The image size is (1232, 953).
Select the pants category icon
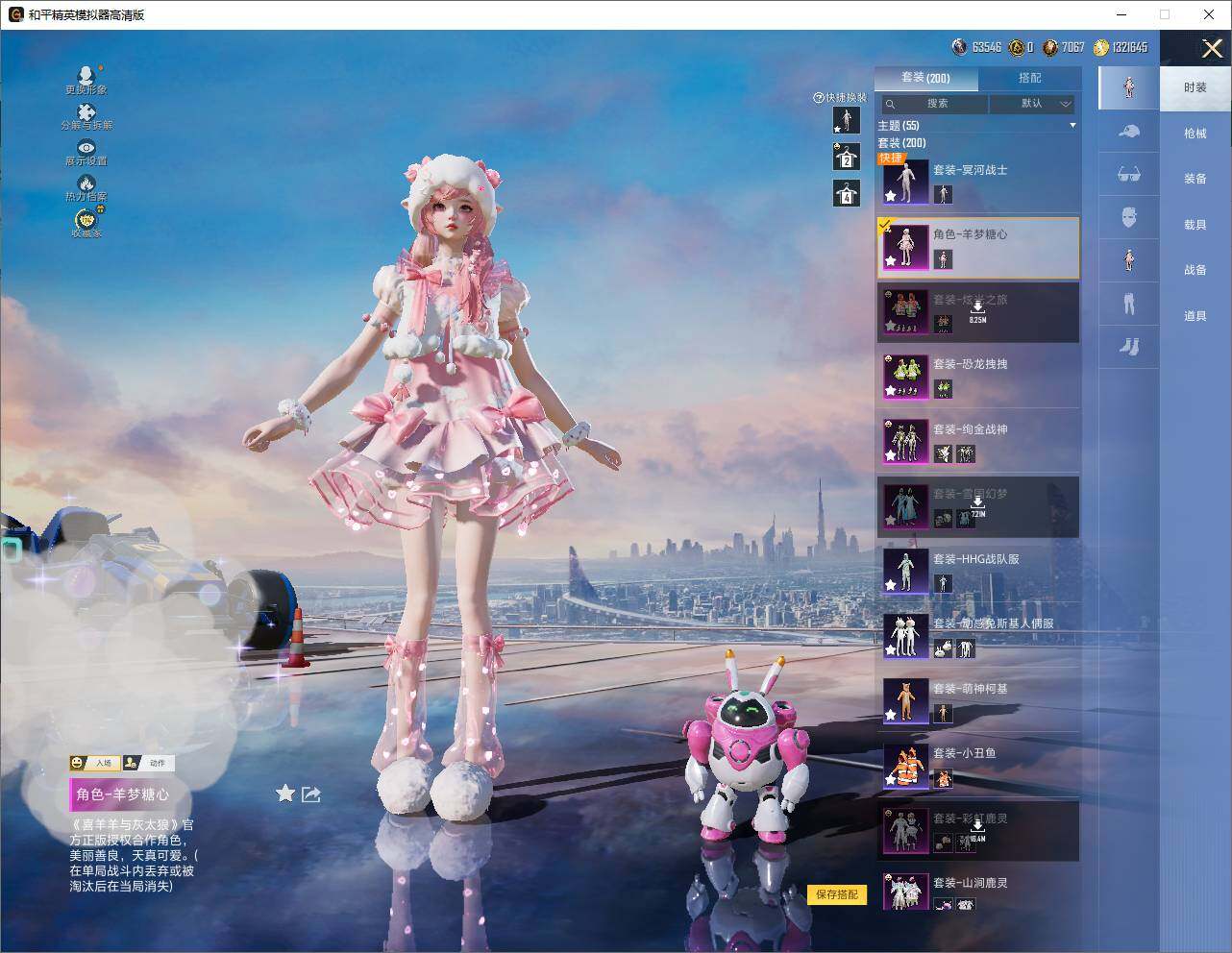click(1129, 304)
